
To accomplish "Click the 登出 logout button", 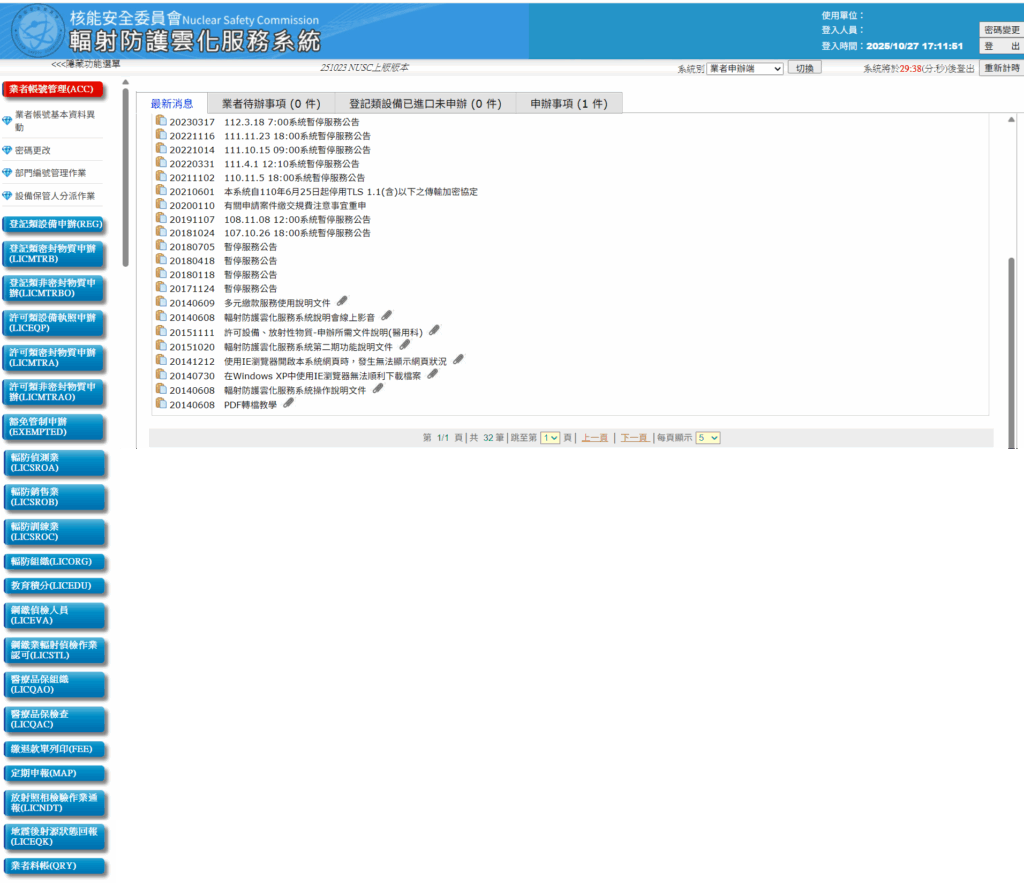I will click(1001, 47).
